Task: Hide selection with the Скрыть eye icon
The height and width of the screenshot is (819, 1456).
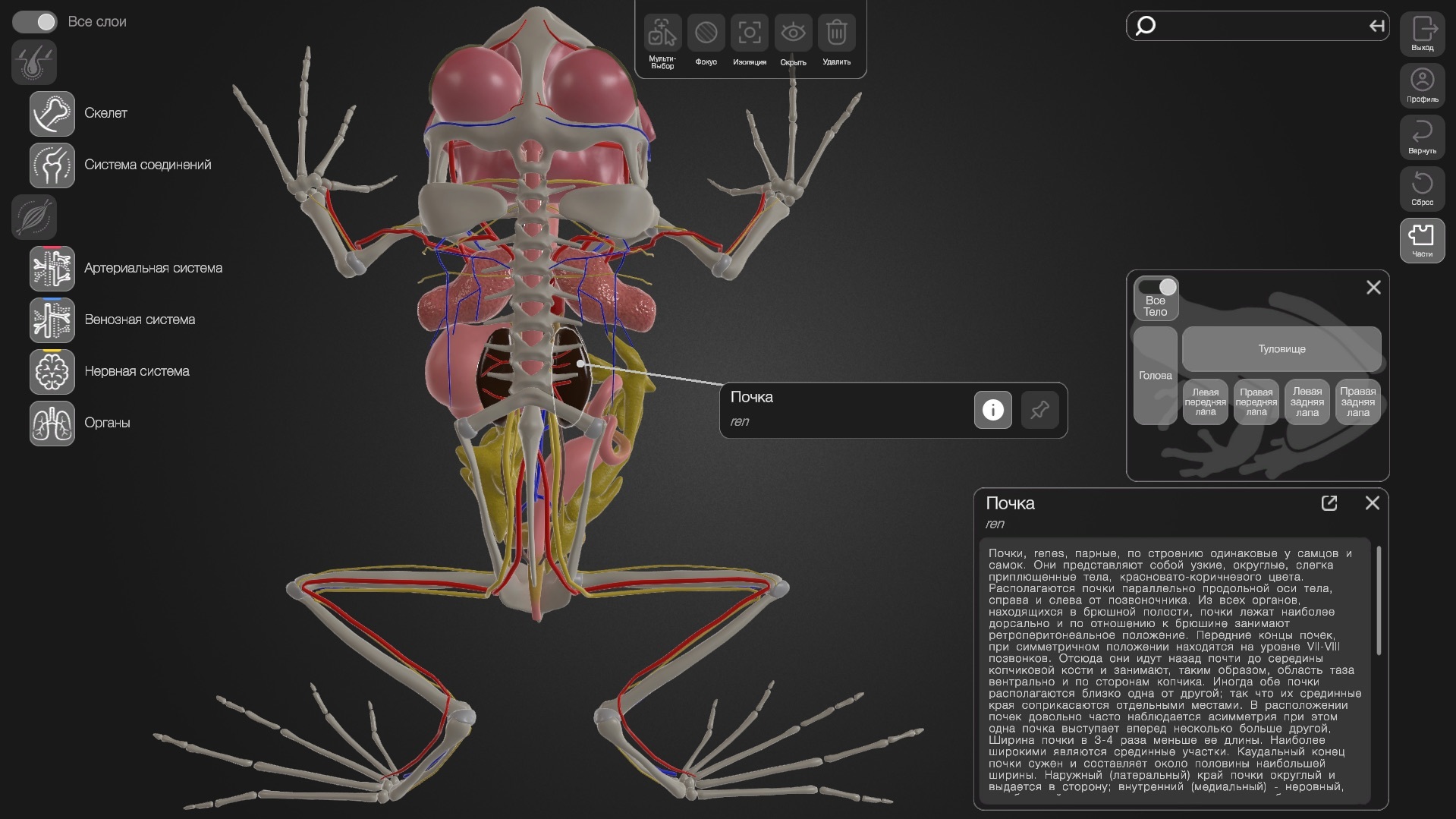Action: coord(793,34)
